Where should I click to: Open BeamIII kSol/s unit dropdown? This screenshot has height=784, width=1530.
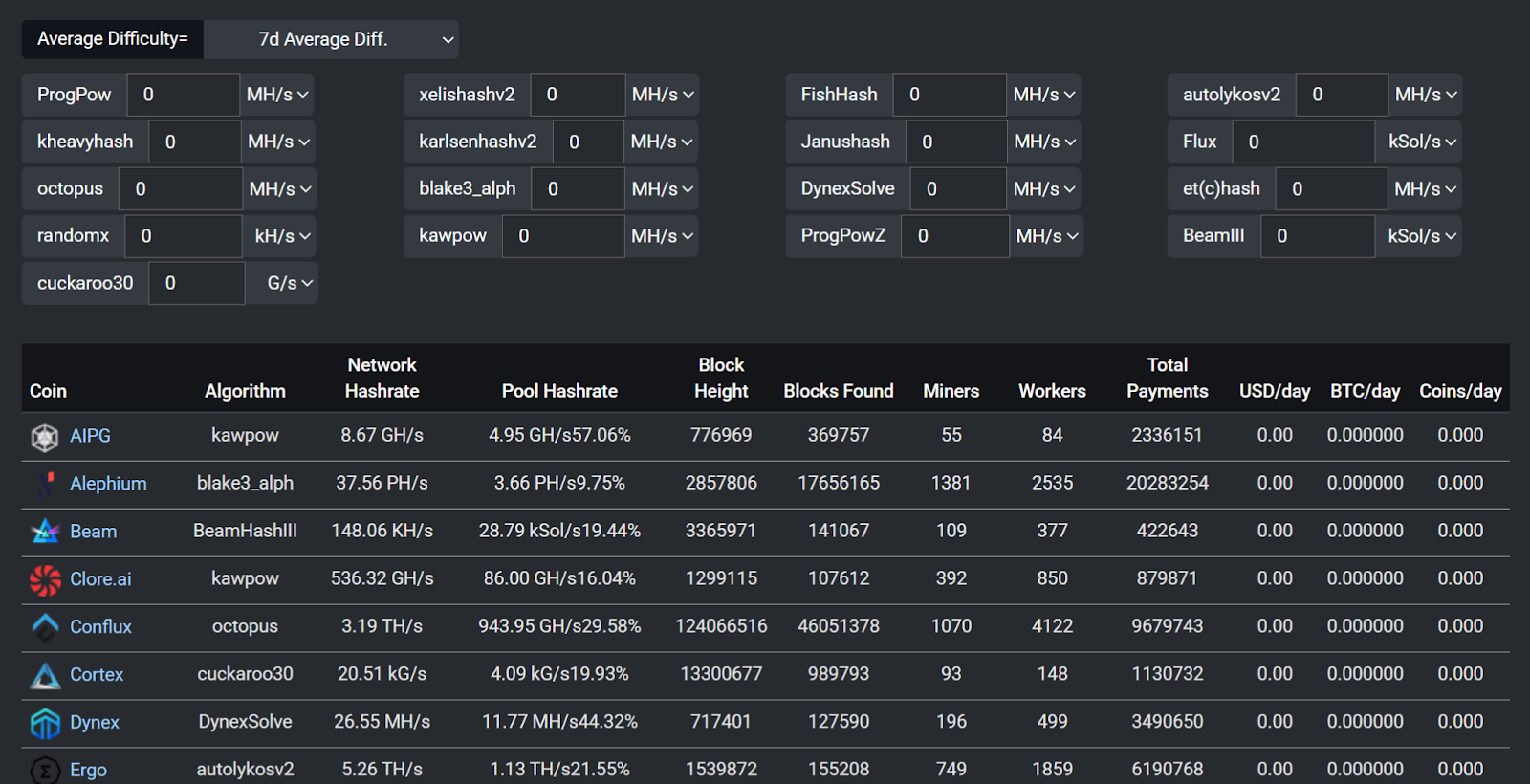pyautogui.click(x=1419, y=236)
